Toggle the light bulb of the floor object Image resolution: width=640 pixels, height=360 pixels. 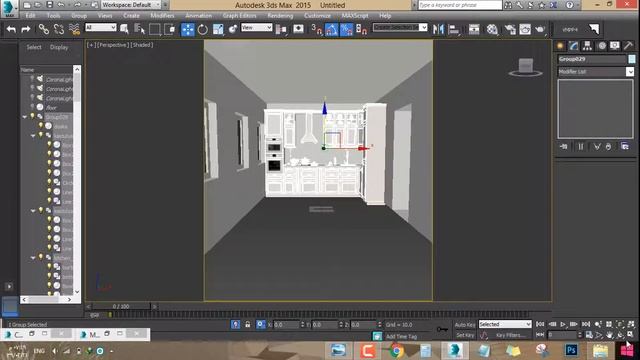pyautogui.click(x=32, y=107)
